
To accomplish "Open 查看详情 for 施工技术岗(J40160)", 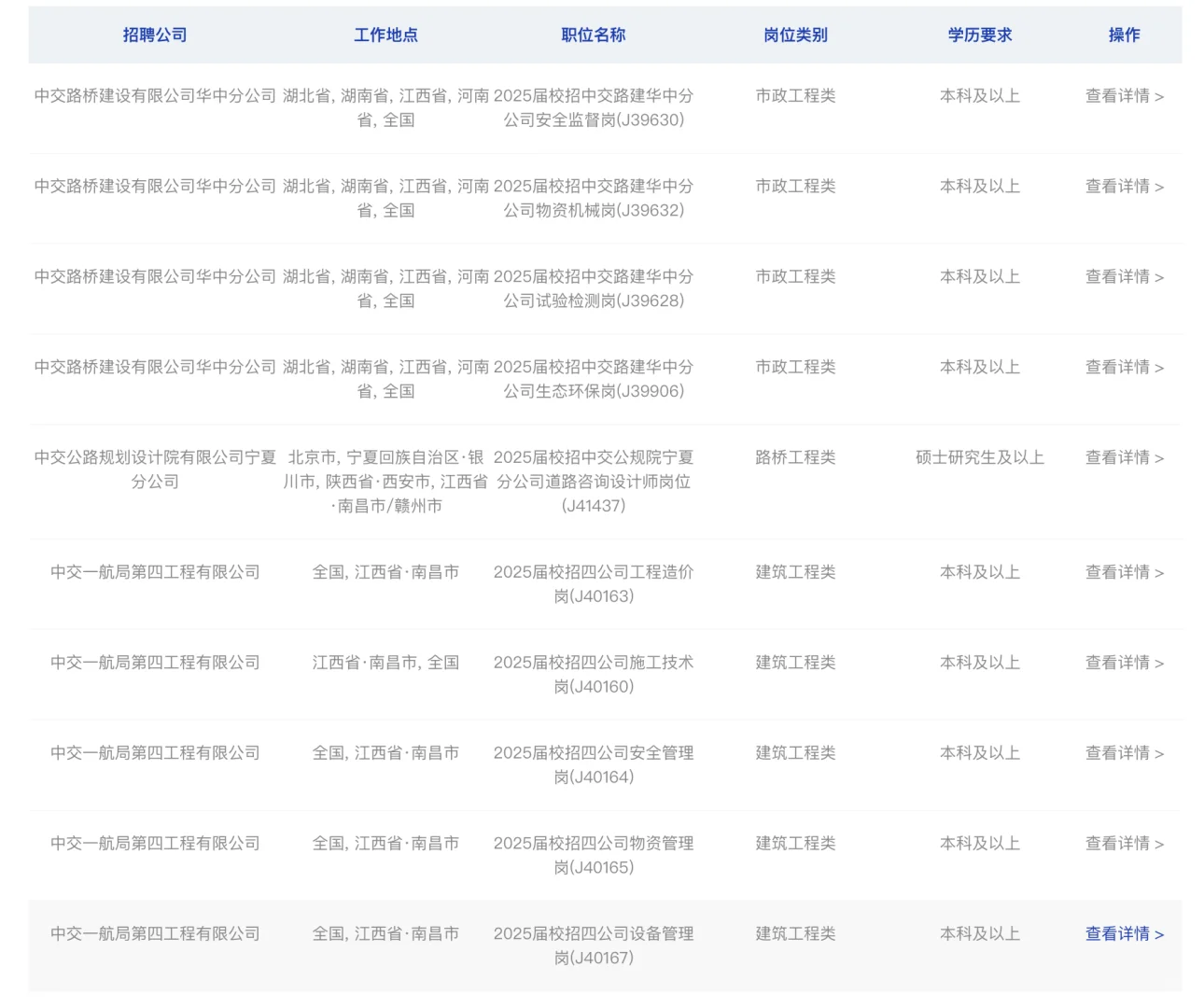I will 1124,664.
